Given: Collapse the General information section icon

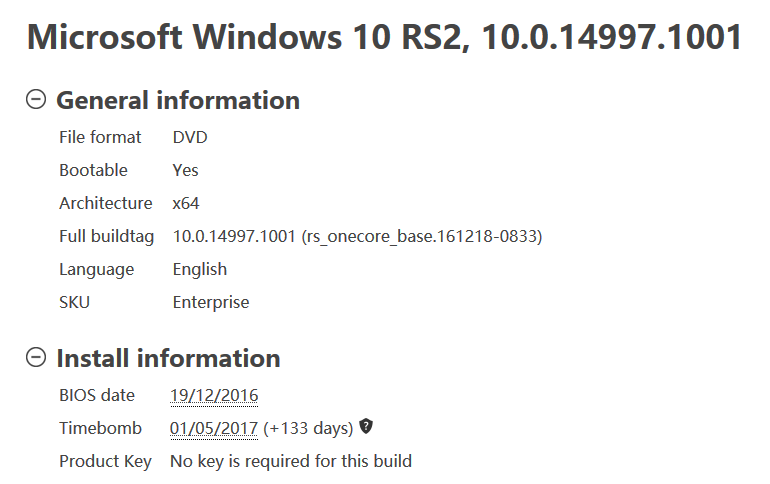Looking at the screenshot, I should 36,99.
